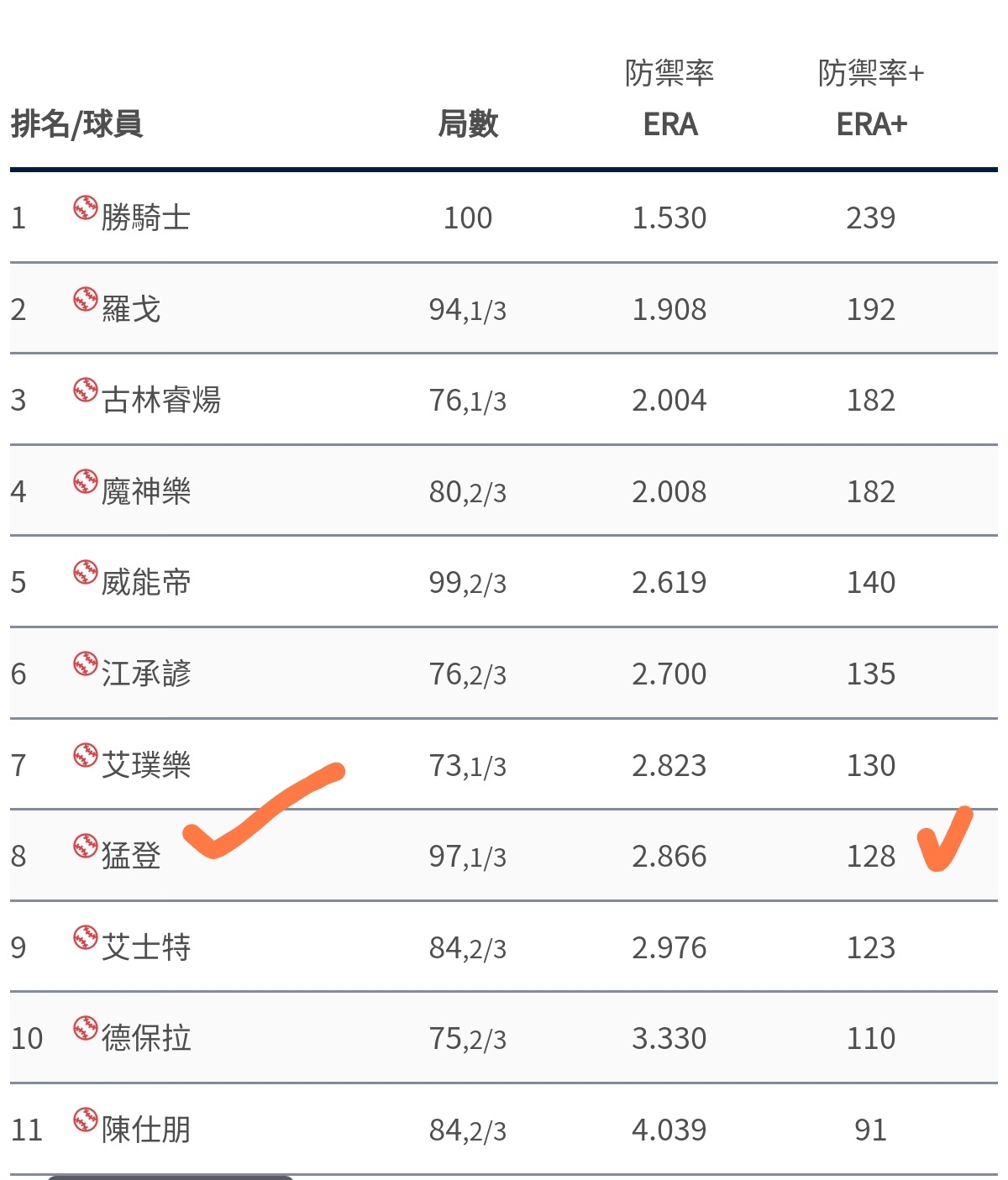Sort by the 防禦率 ERA column header
The image size is (1008, 1180).
click(x=669, y=99)
